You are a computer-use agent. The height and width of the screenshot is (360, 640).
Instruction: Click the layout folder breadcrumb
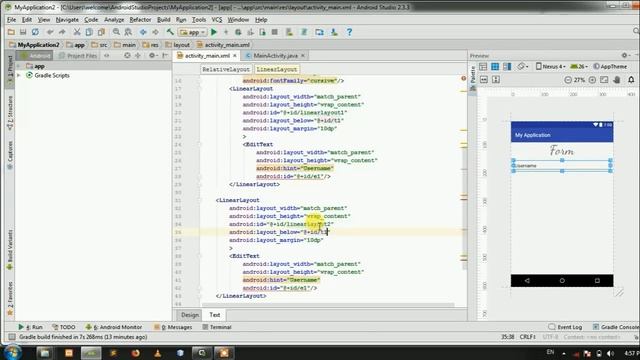[x=178, y=45]
